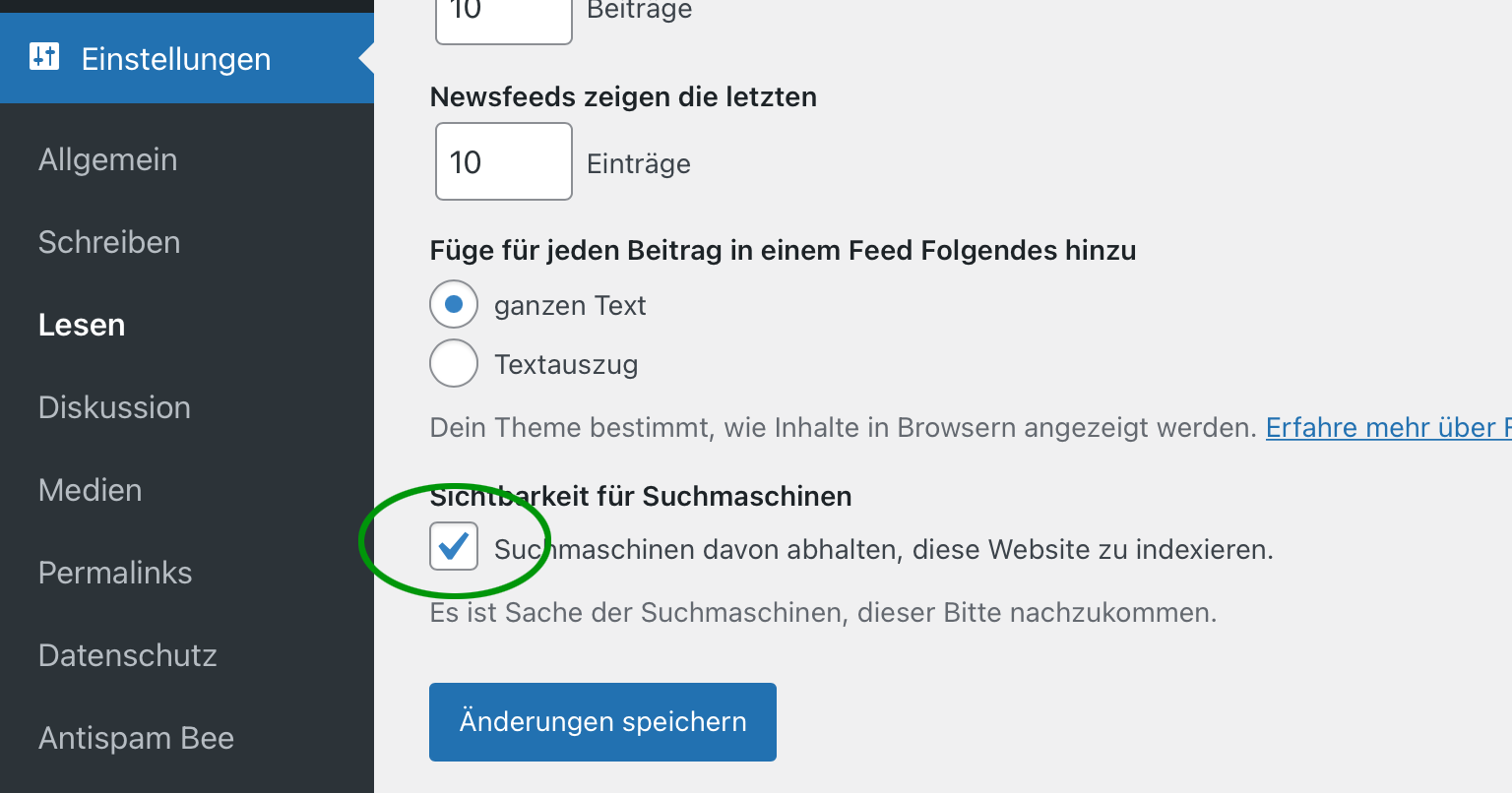Click the Newsfeeds Einträge number field

point(504,161)
